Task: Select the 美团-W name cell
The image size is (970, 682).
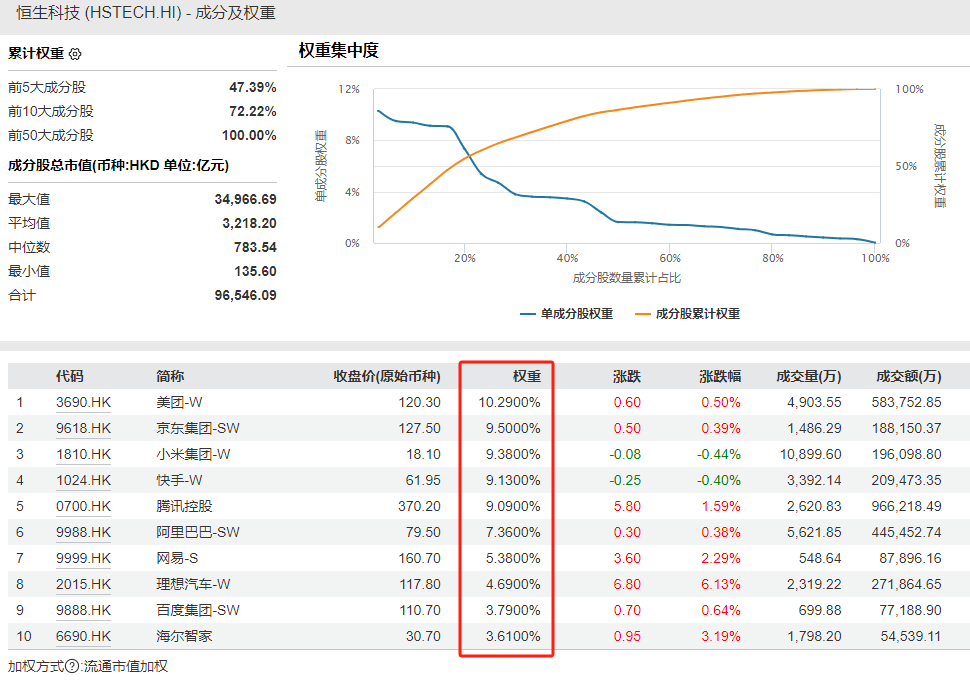Action: pos(179,402)
